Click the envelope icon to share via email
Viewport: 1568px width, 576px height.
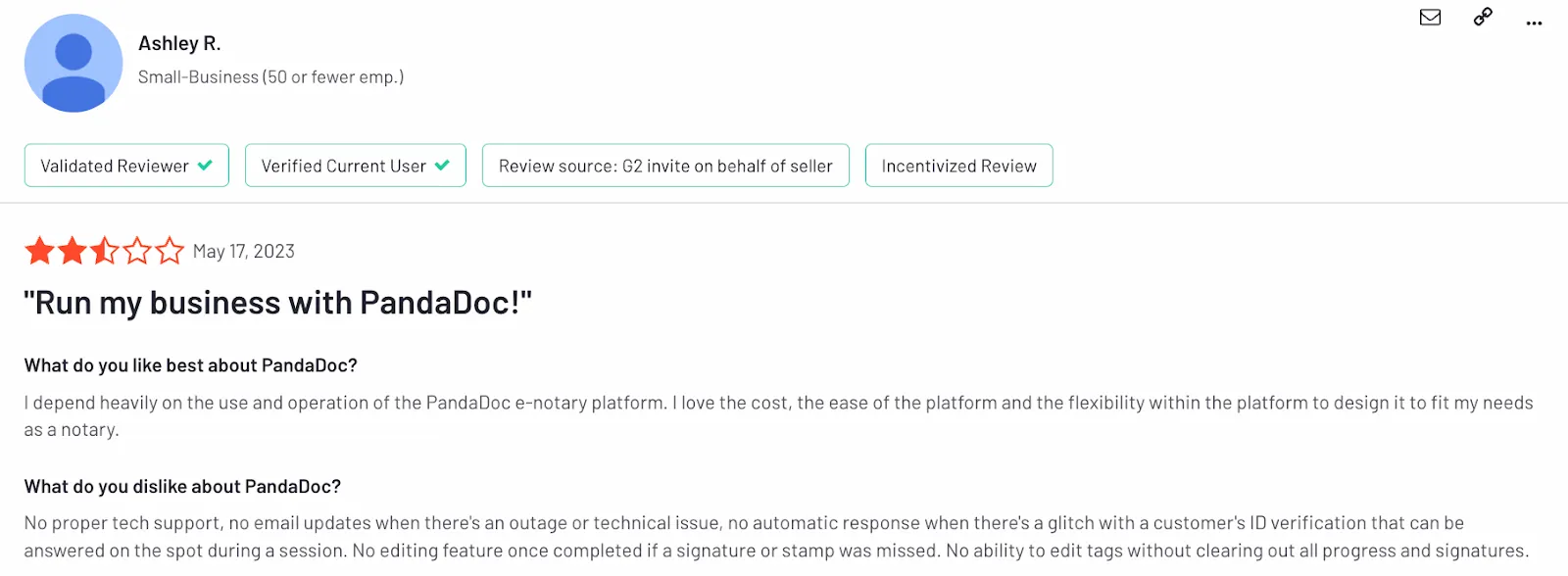pos(1430,18)
